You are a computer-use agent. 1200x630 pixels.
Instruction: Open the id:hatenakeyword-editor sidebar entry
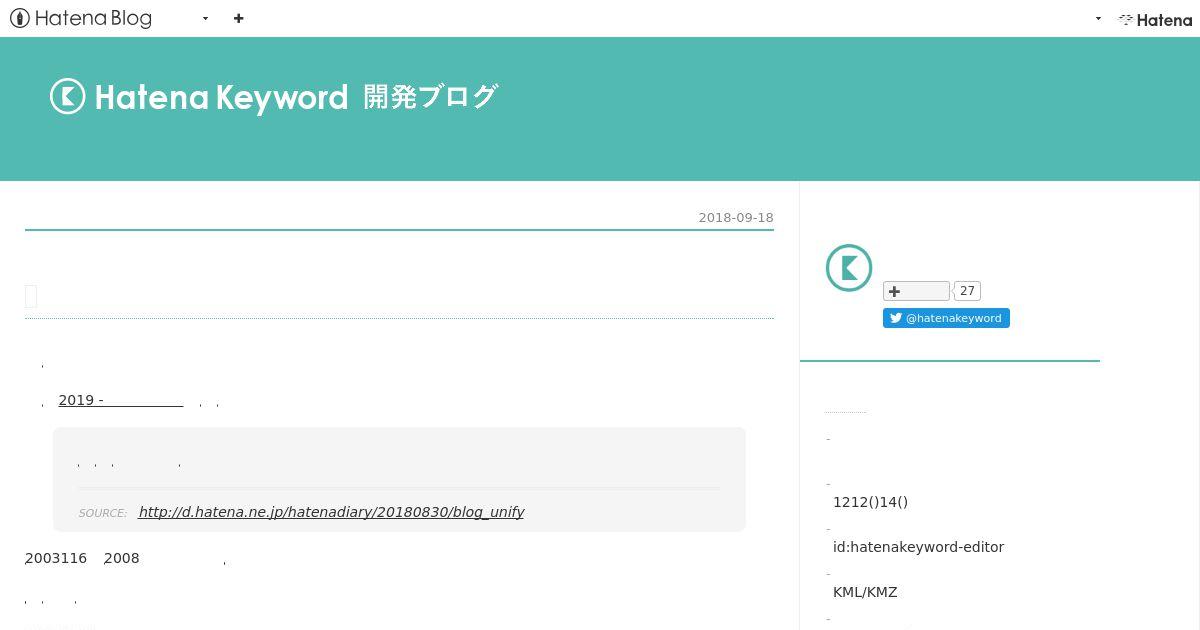[x=918, y=547]
